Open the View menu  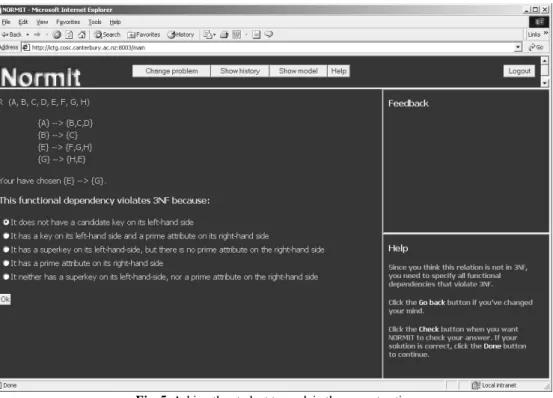(42, 22)
